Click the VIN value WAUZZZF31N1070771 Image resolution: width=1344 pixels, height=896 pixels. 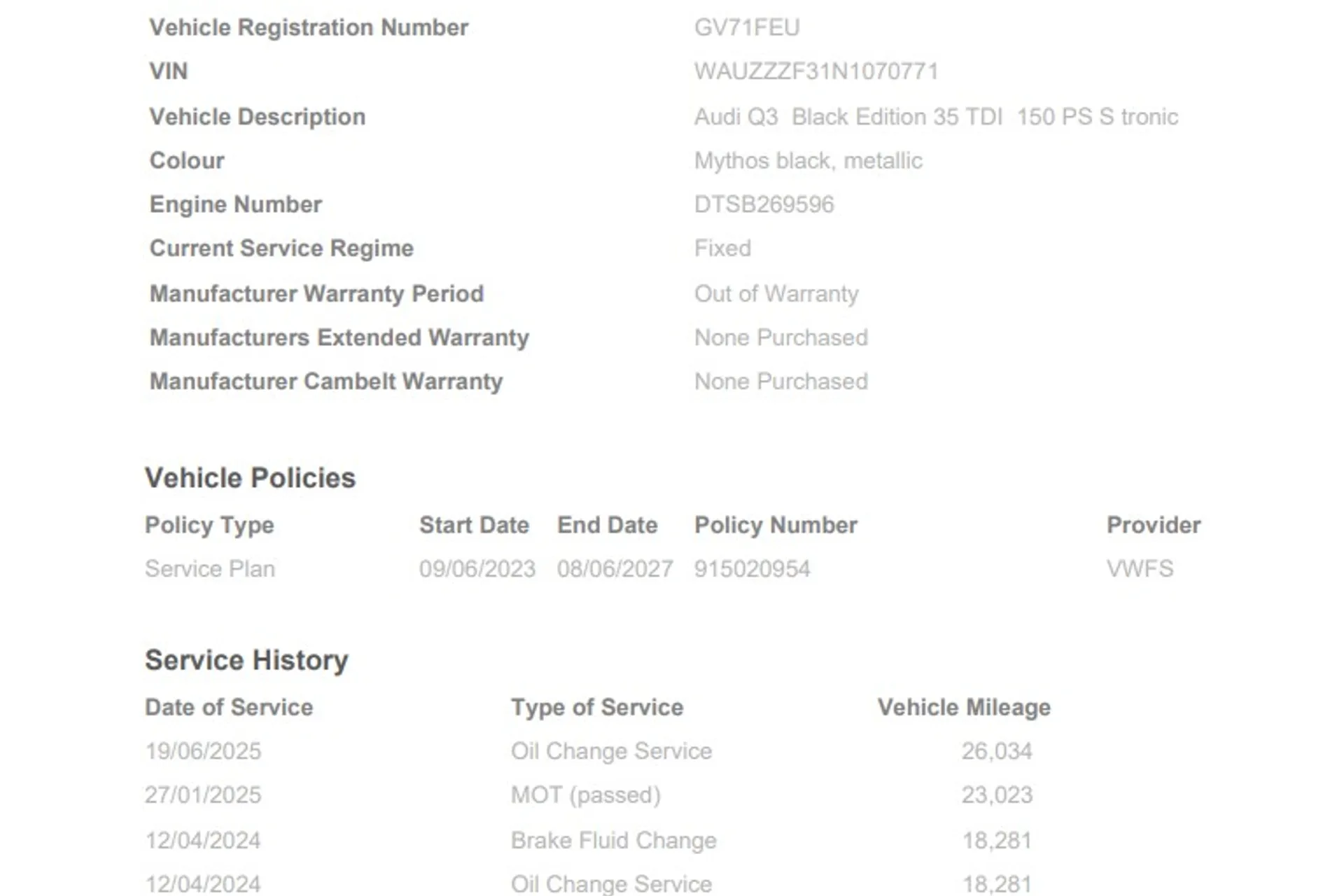tap(815, 71)
